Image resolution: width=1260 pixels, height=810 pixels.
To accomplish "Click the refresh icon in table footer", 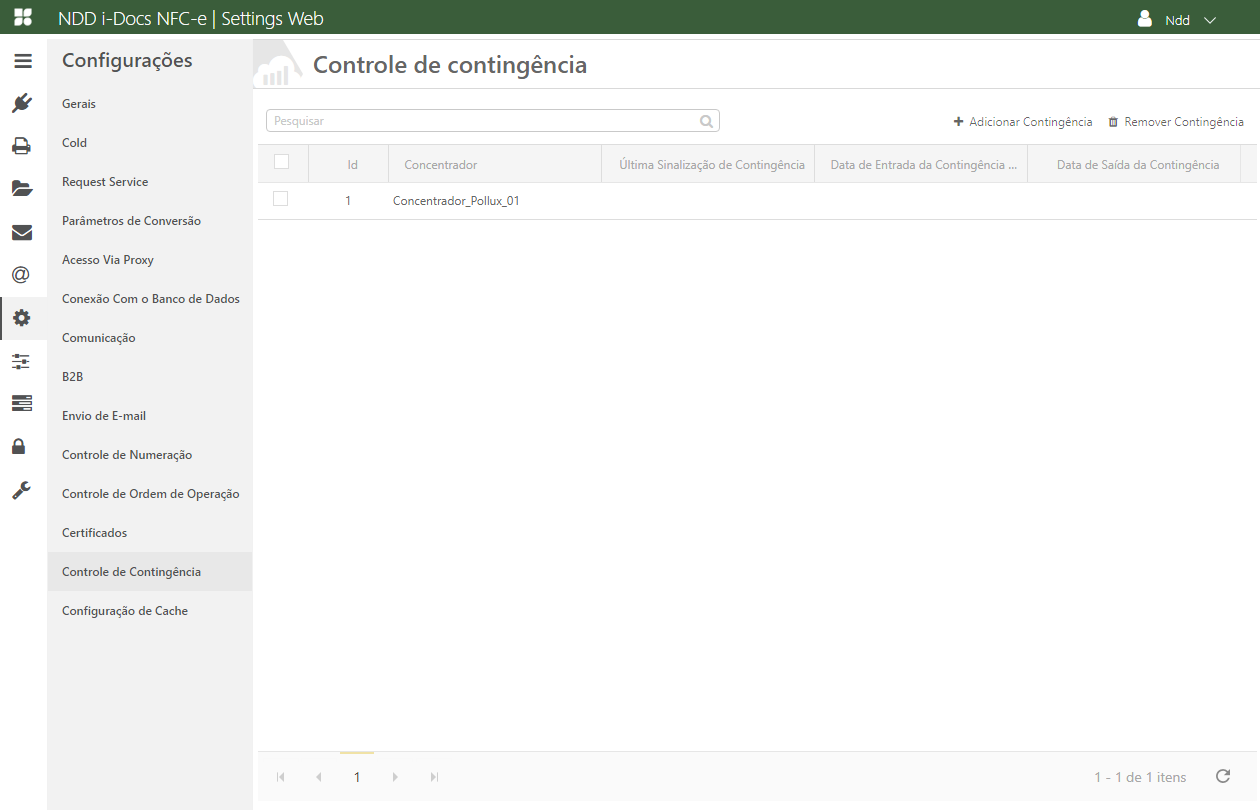I will click(x=1222, y=776).
